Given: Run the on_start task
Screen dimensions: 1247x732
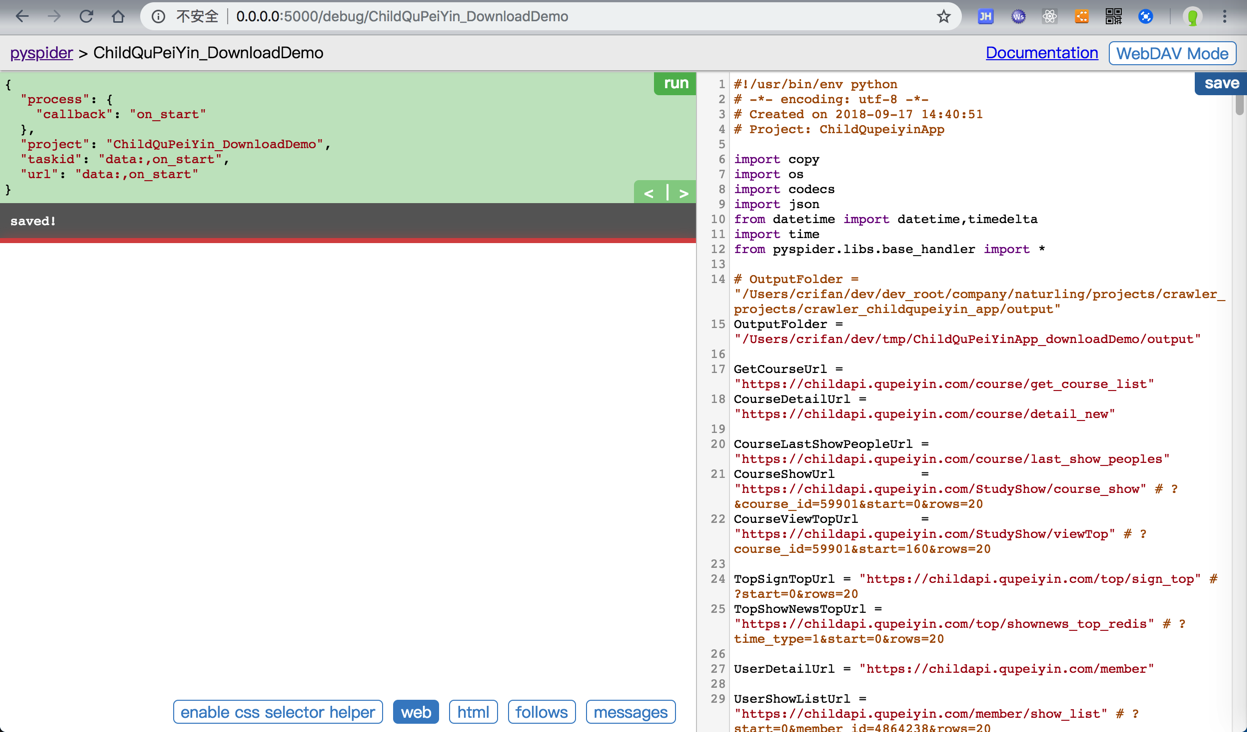Looking at the screenshot, I should [x=675, y=83].
